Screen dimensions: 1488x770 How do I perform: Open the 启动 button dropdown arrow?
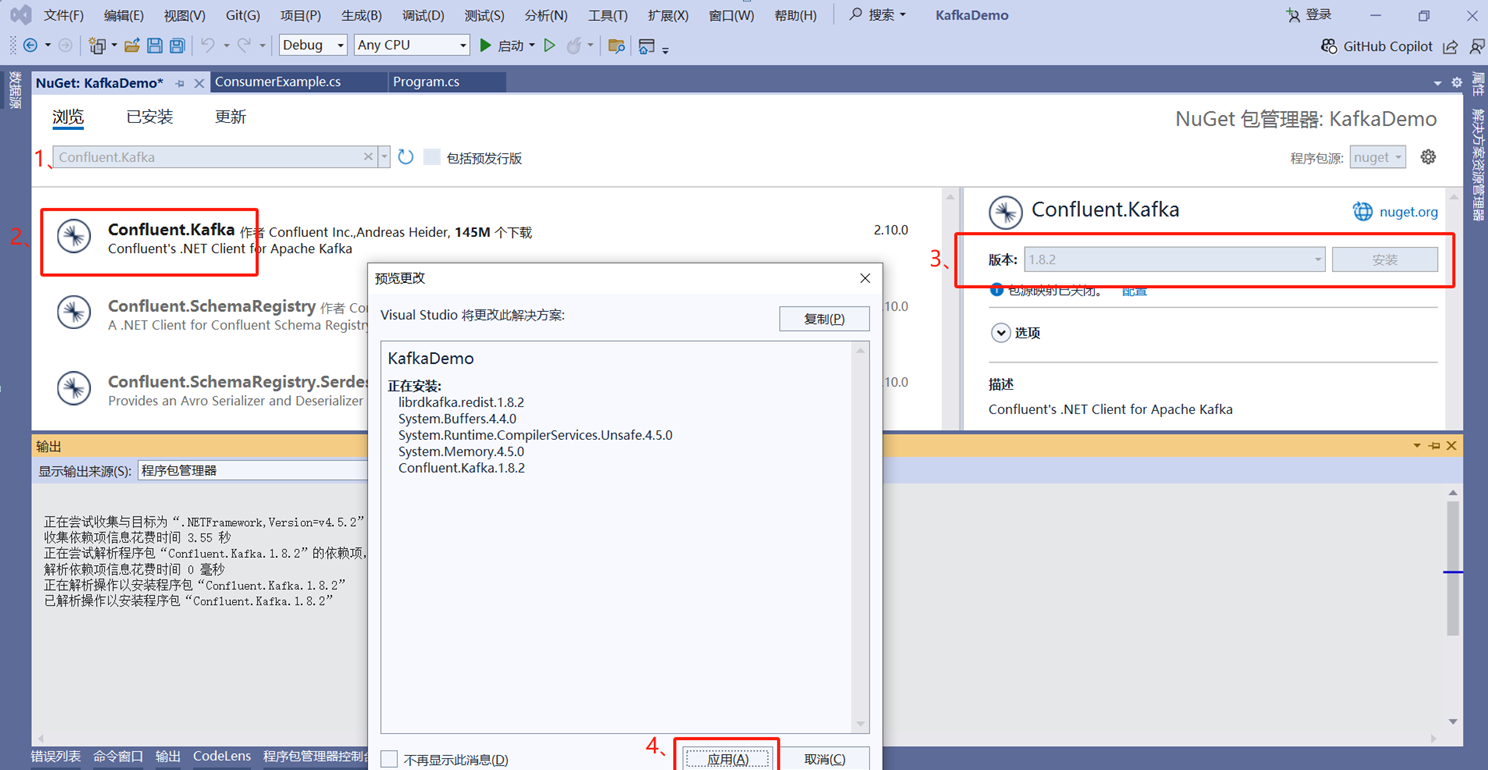531,46
